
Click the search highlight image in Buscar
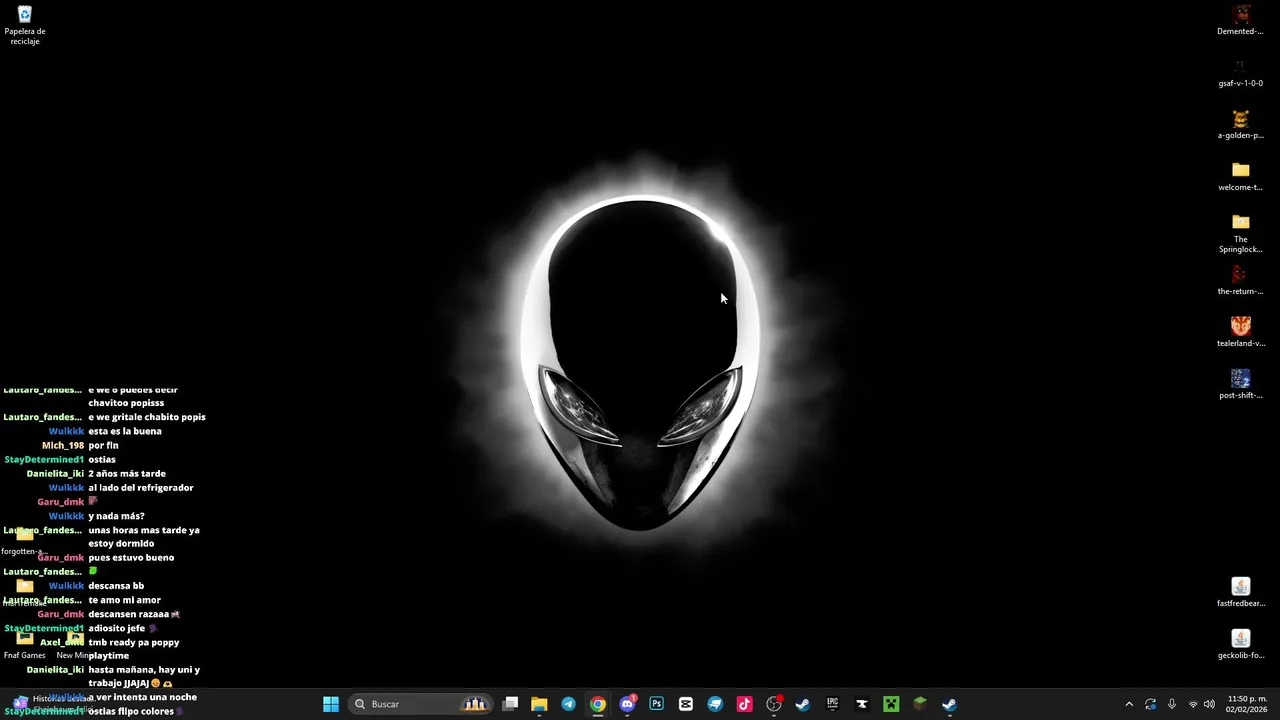click(x=474, y=704)
